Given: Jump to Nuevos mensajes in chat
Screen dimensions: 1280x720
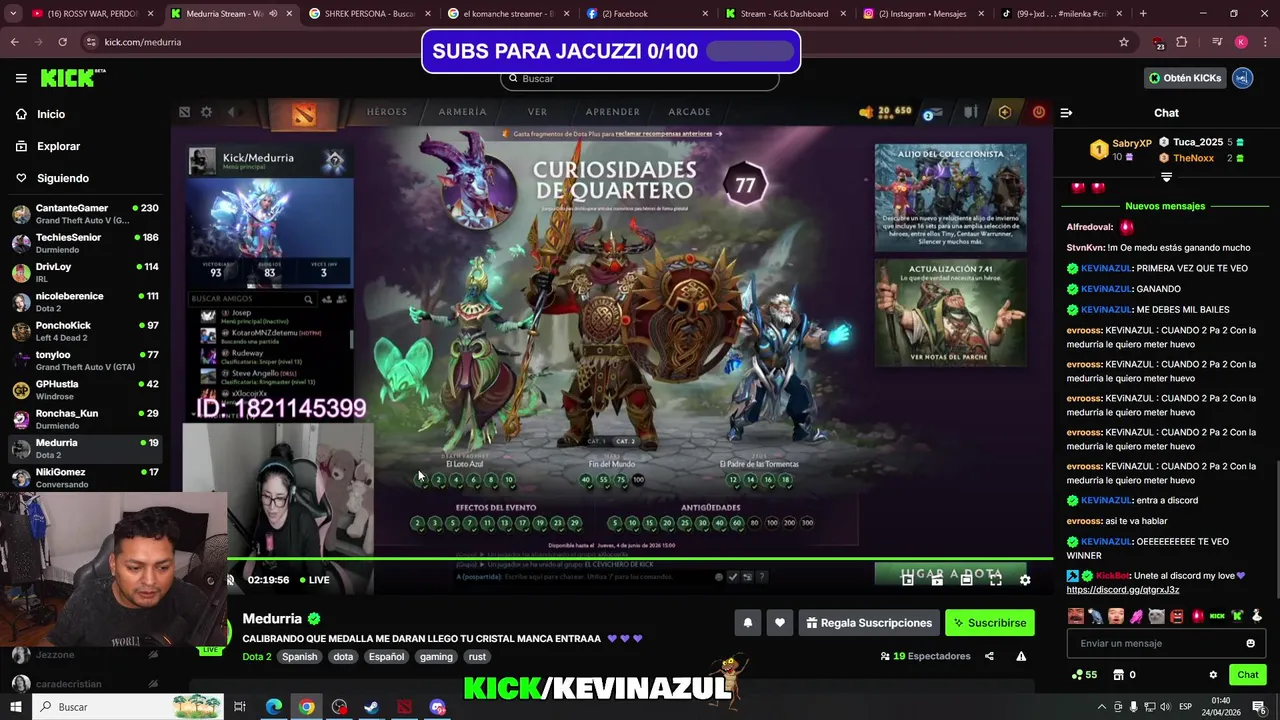Looking at the screenshot, I should click(x=1165, y=206).
